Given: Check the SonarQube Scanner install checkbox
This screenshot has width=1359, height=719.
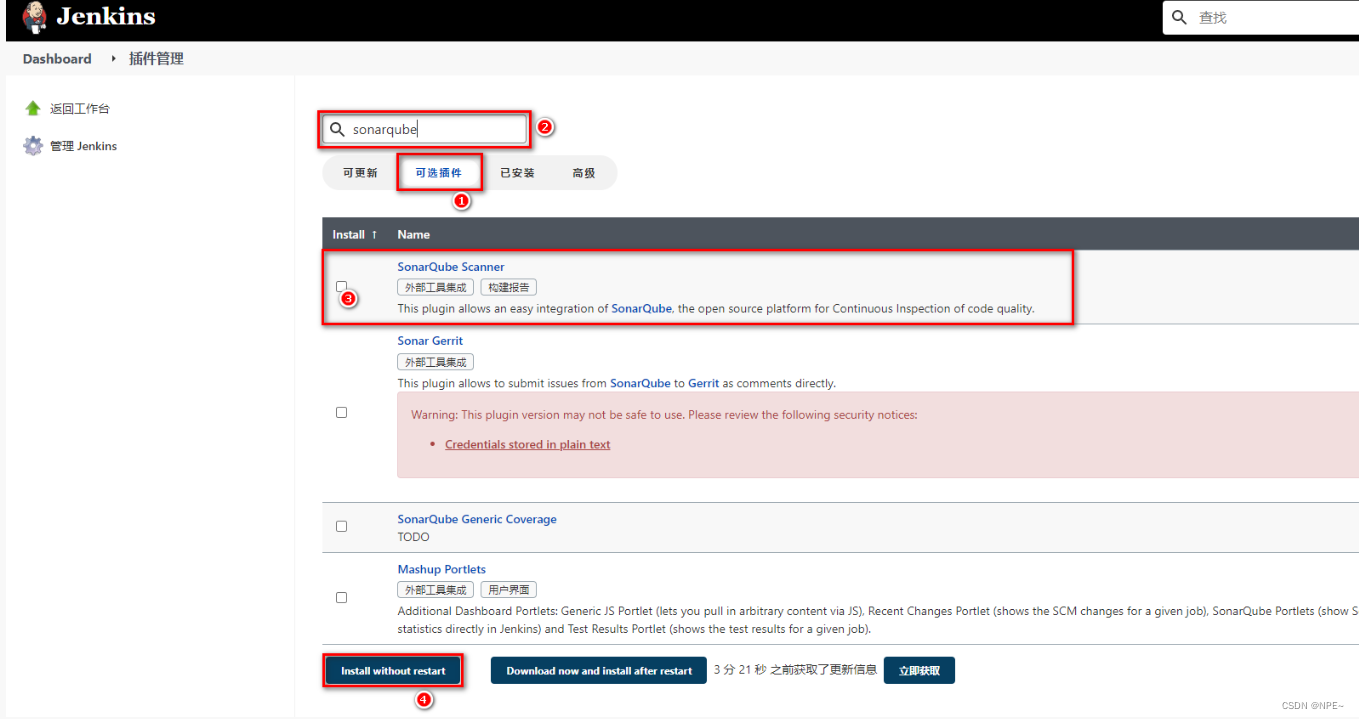Looking at the screenshot, I should pos(341,286).
